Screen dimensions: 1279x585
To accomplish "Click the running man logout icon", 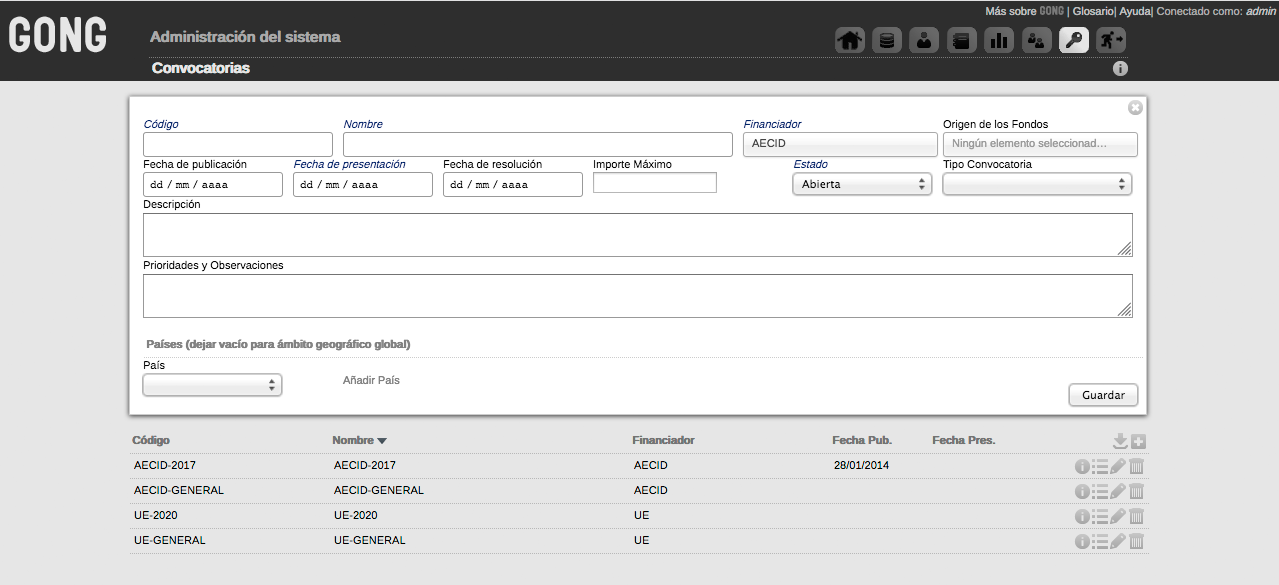I will (x=1111, y=41).
